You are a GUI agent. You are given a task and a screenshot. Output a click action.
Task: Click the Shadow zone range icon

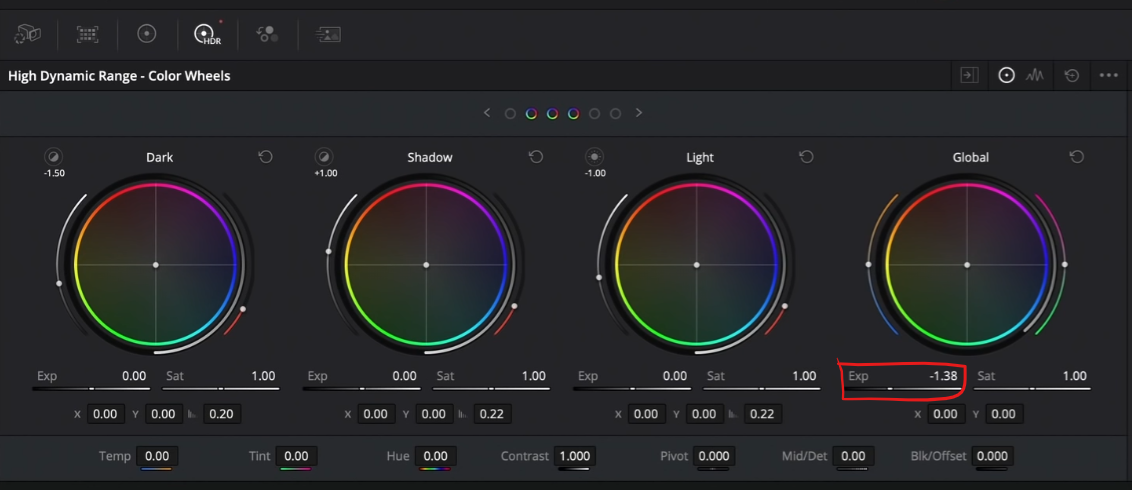coord(324,157)
